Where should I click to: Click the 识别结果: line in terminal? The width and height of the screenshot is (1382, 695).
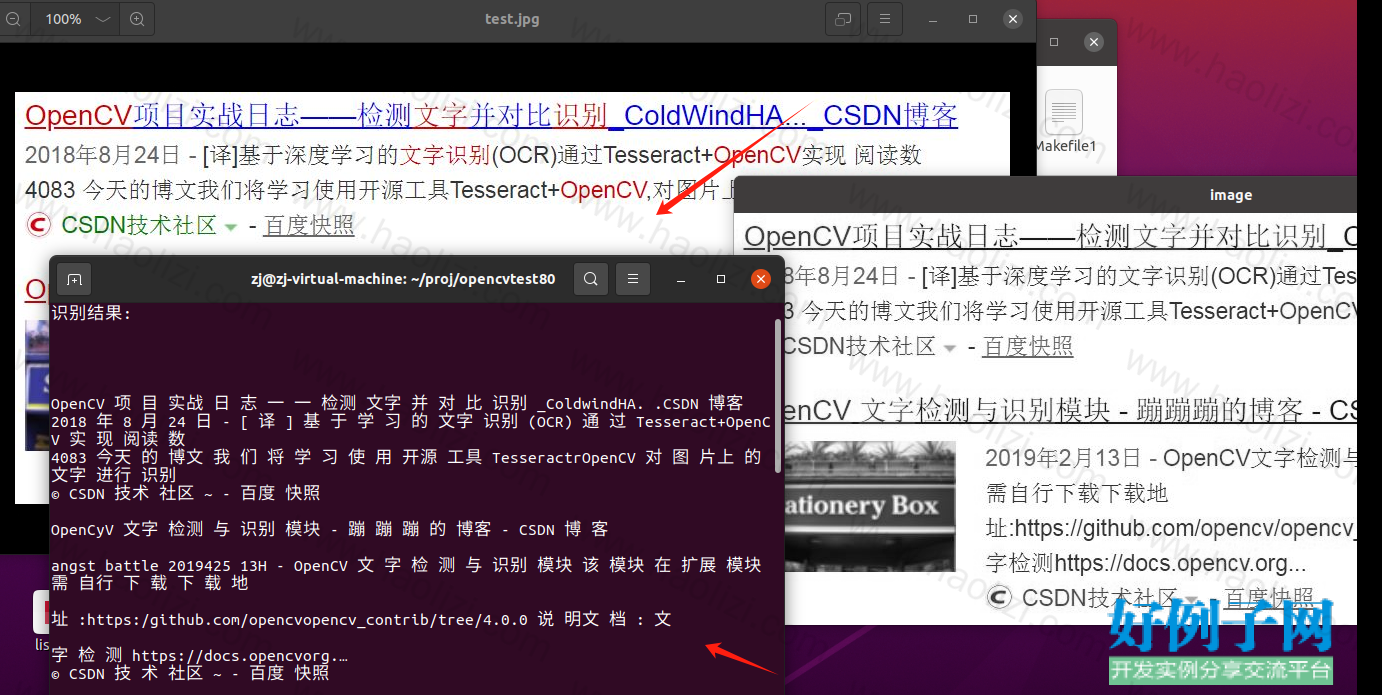(x=91, y=313)
